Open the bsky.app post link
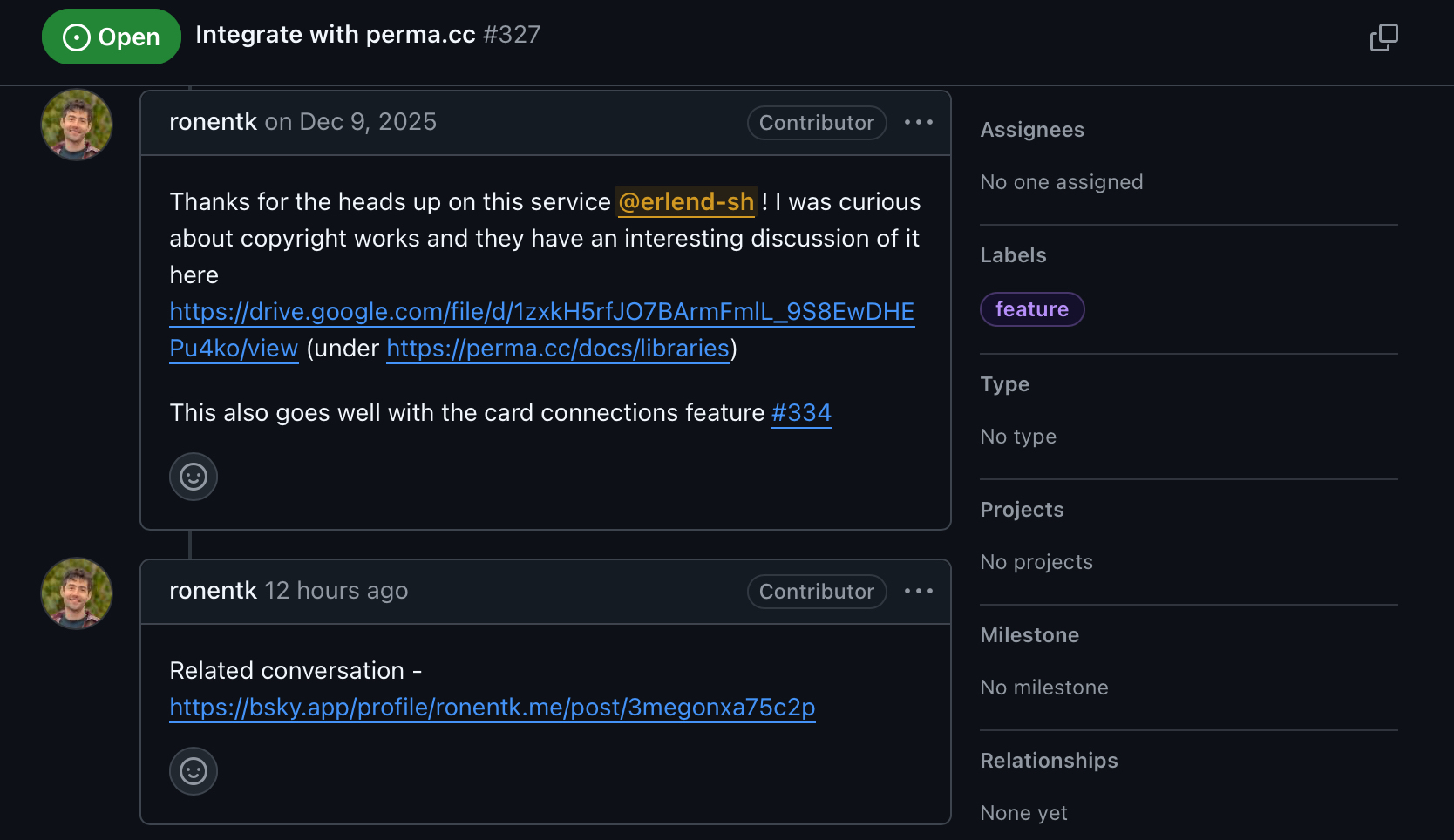 coord(492,708)
